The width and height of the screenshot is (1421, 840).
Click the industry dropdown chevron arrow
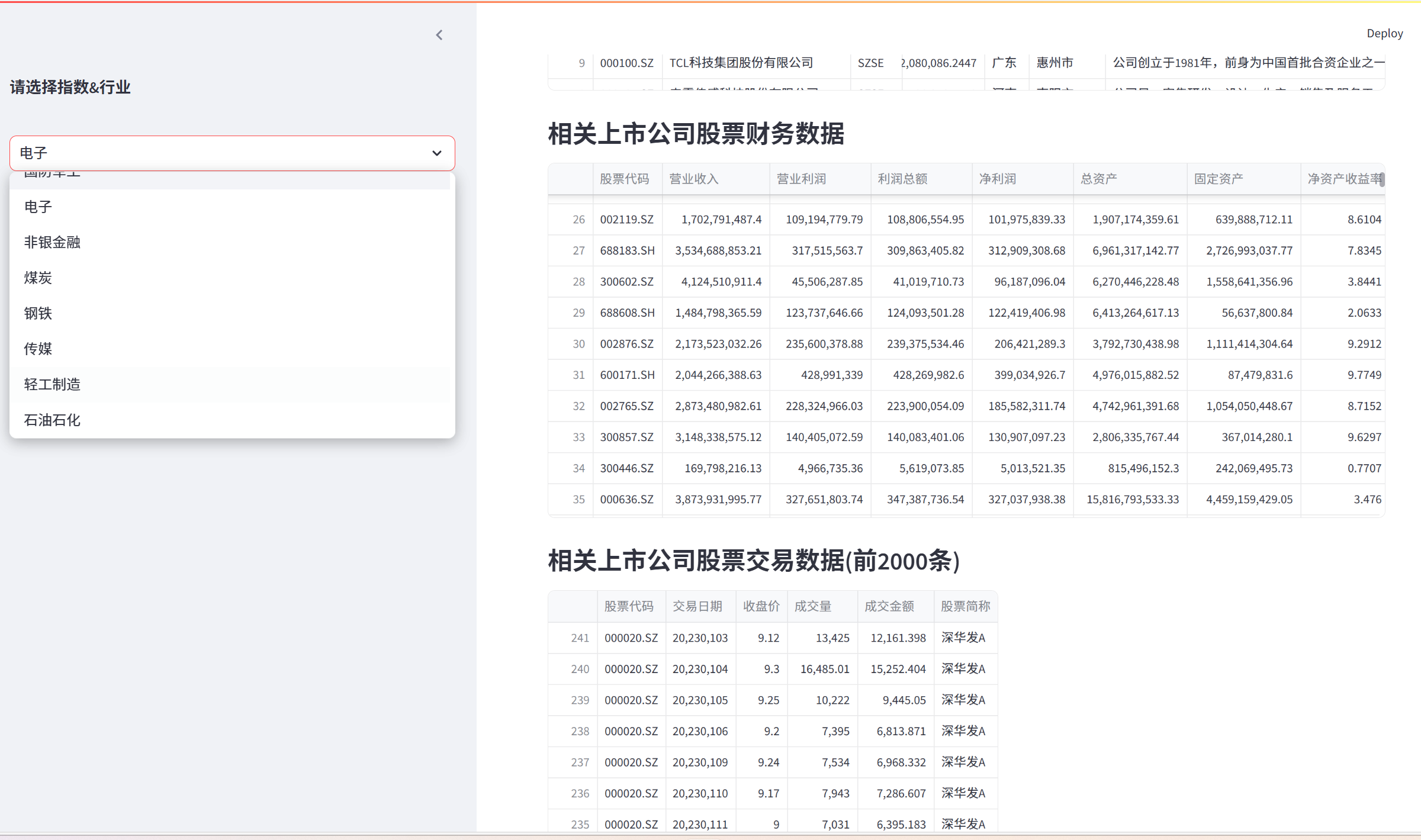pos(437,153)
